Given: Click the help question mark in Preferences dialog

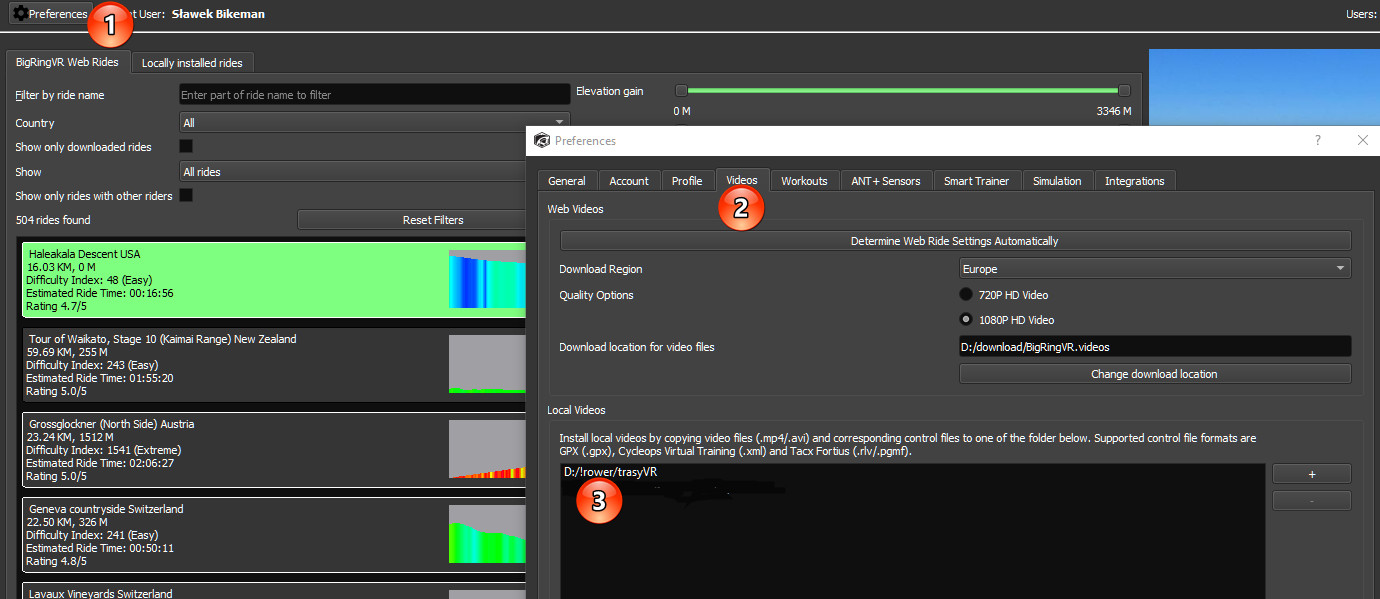Looking at the screenshot, I should click(1317, 140).
